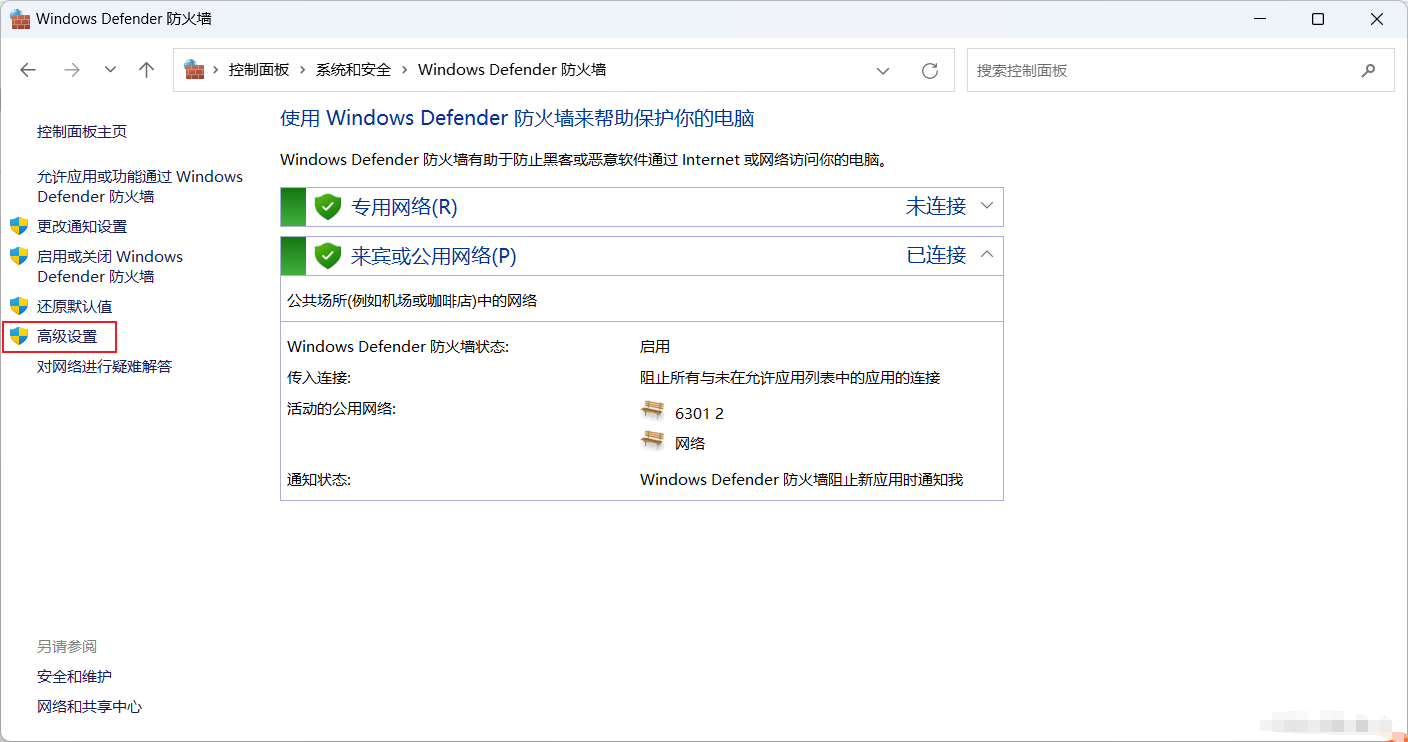Click 阻止所有与未在允许应用列表中的应用的连接 text
Screen dimensions: 1408x742
pos(790,378)
